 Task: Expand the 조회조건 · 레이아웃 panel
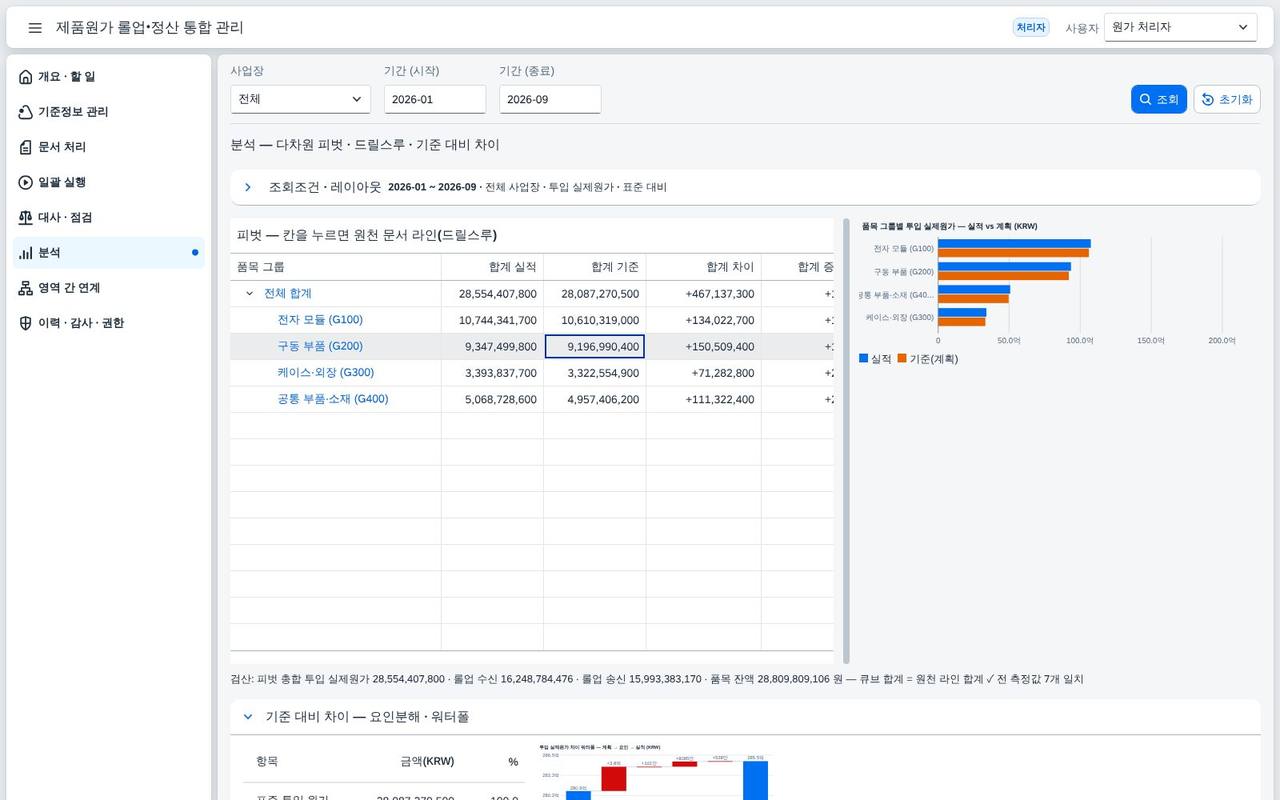(x=248, y=187)
